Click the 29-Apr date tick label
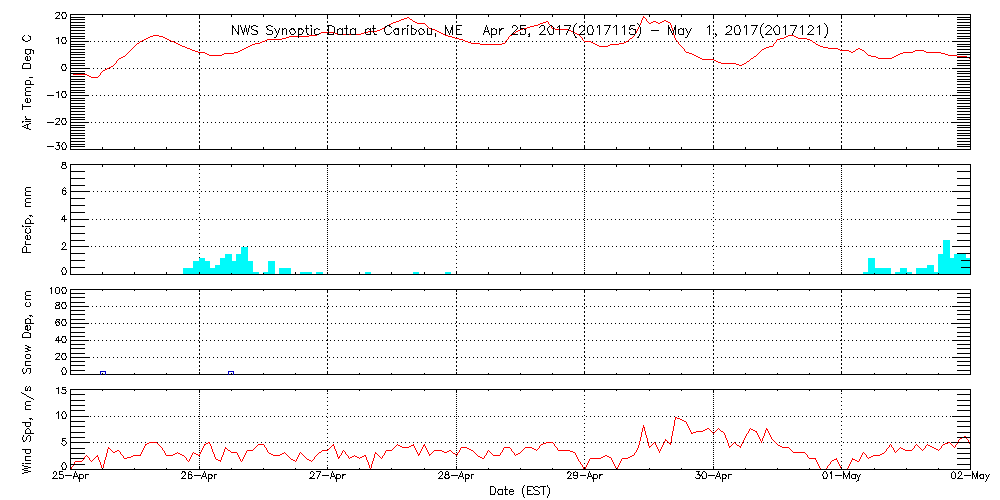This screenshot has width=1000, height=500. [x=585, y=477]
